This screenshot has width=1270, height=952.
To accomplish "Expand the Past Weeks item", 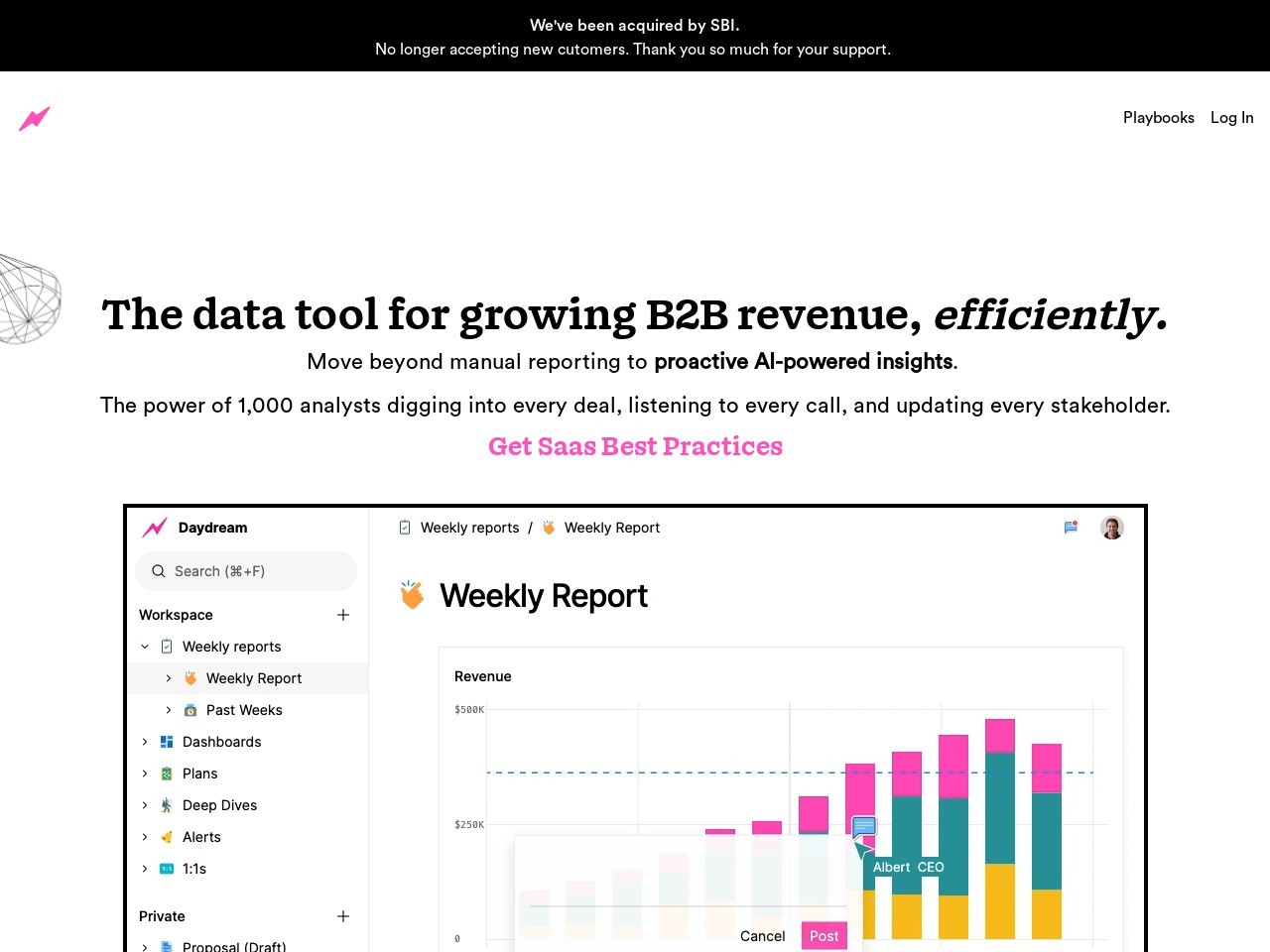I will coord(169,710).
